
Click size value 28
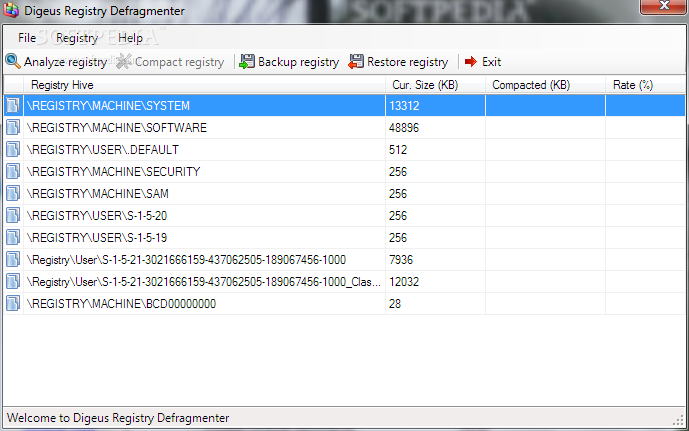pyautogui.click(x=395, y=304)
